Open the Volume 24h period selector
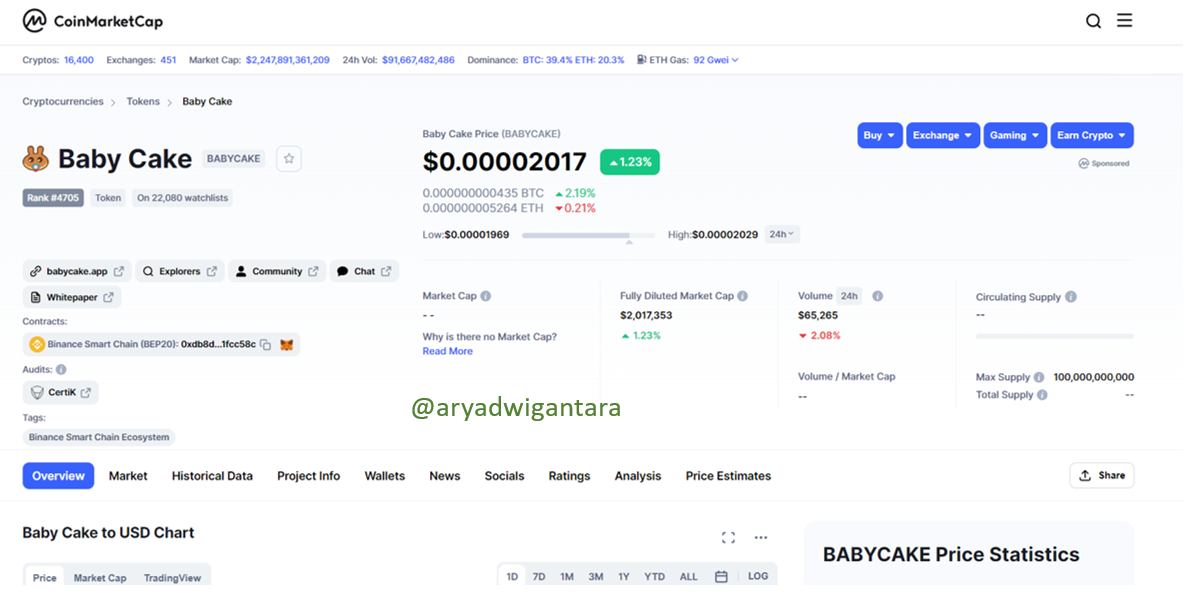1187x616 pixels. (849, 296)
